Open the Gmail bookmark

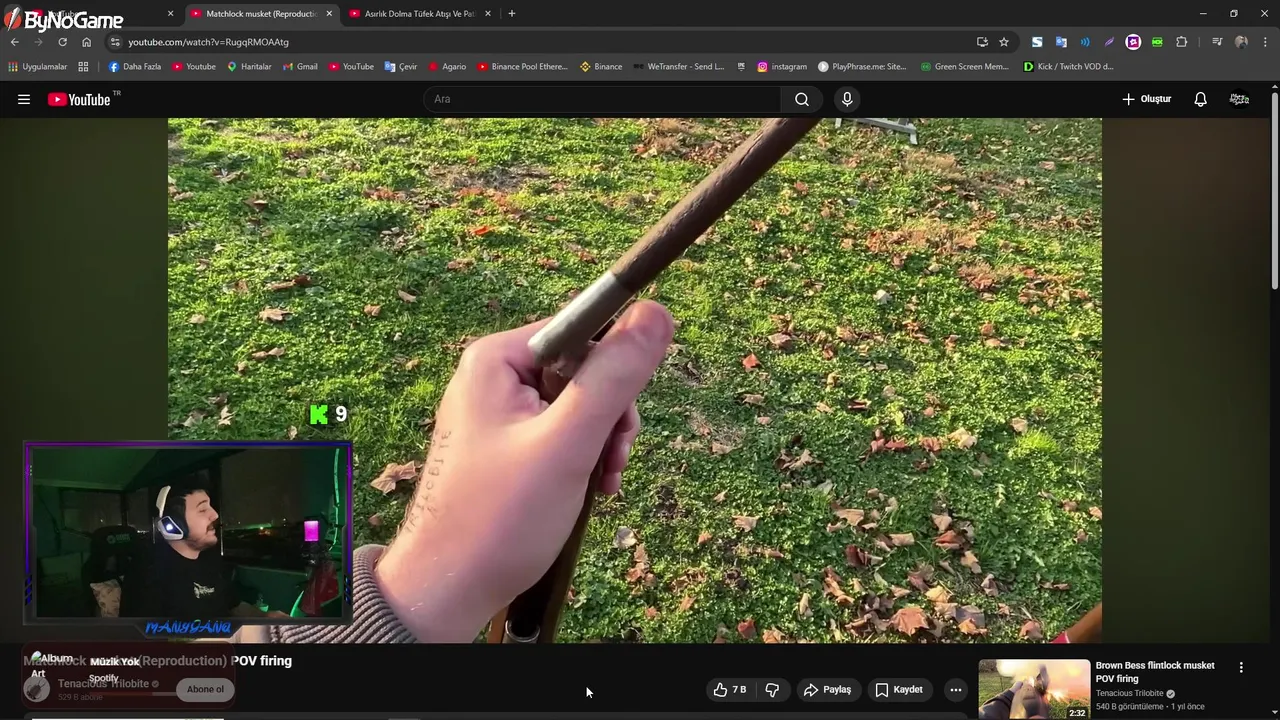300,67
